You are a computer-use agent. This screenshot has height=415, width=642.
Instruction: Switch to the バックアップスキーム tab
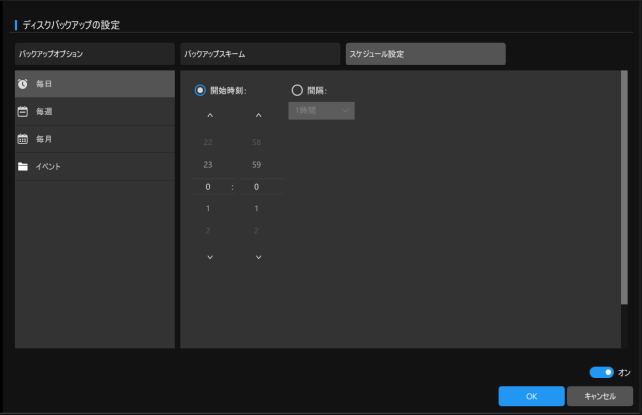260,54
